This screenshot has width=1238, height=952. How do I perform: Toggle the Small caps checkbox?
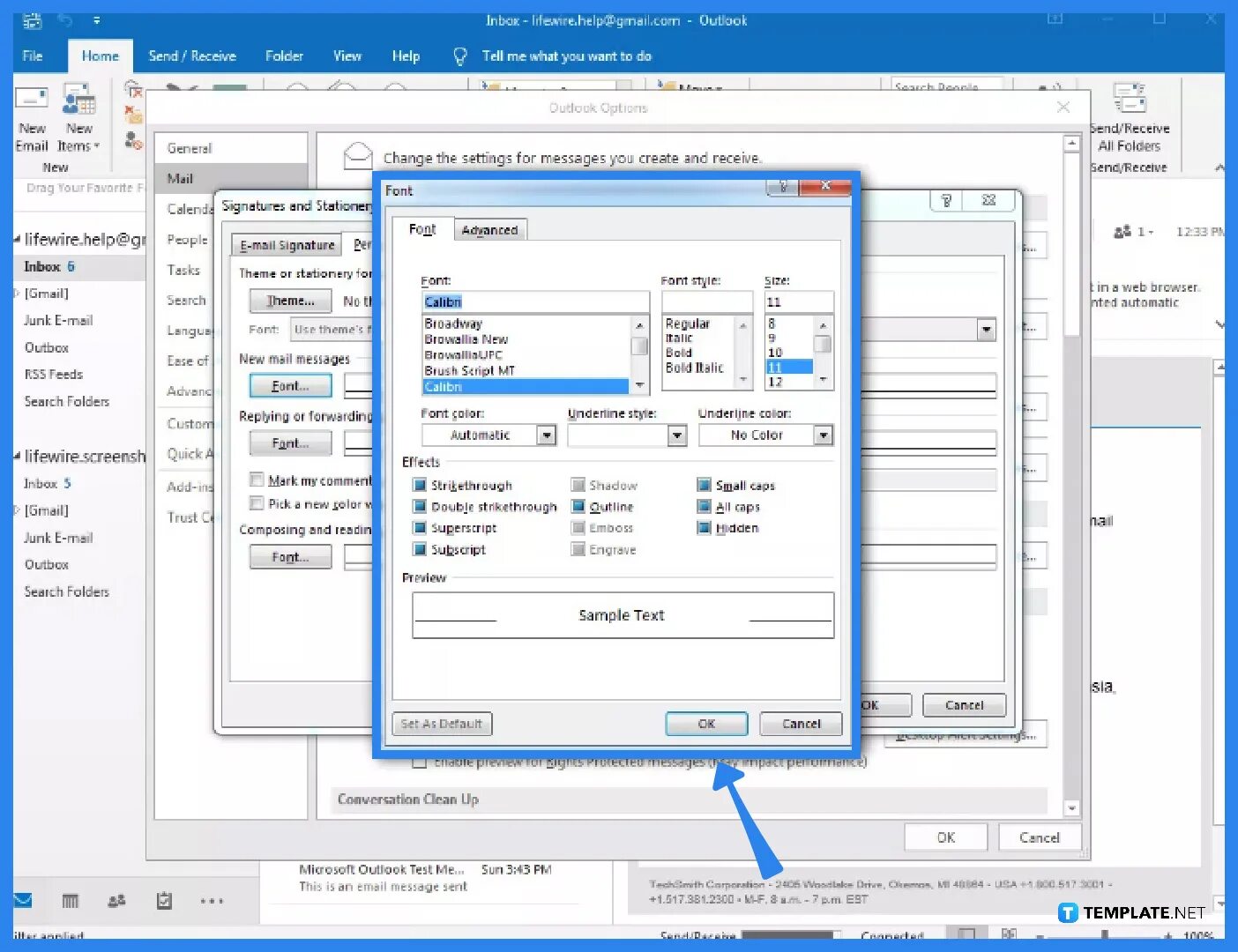[x=705, y=485]
